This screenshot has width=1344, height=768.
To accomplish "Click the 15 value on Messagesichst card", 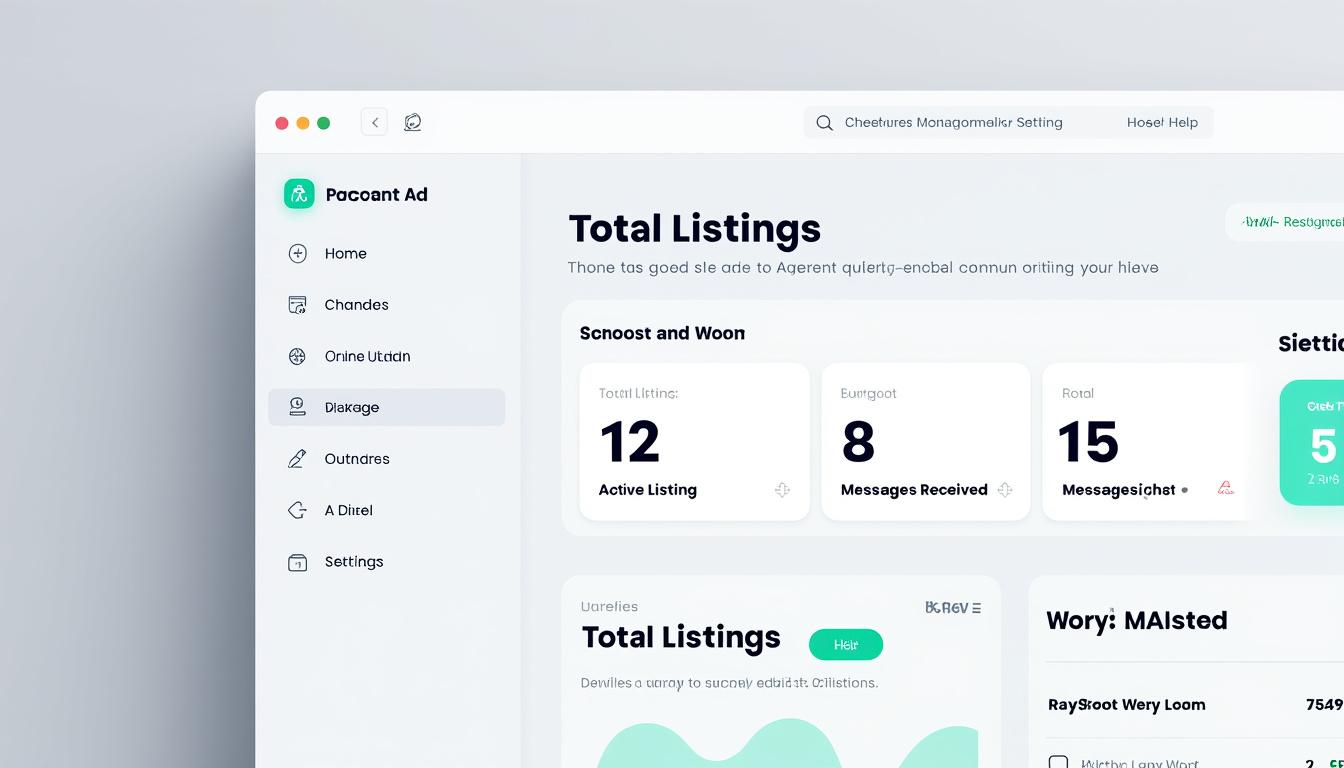I will click(1088, 441).
